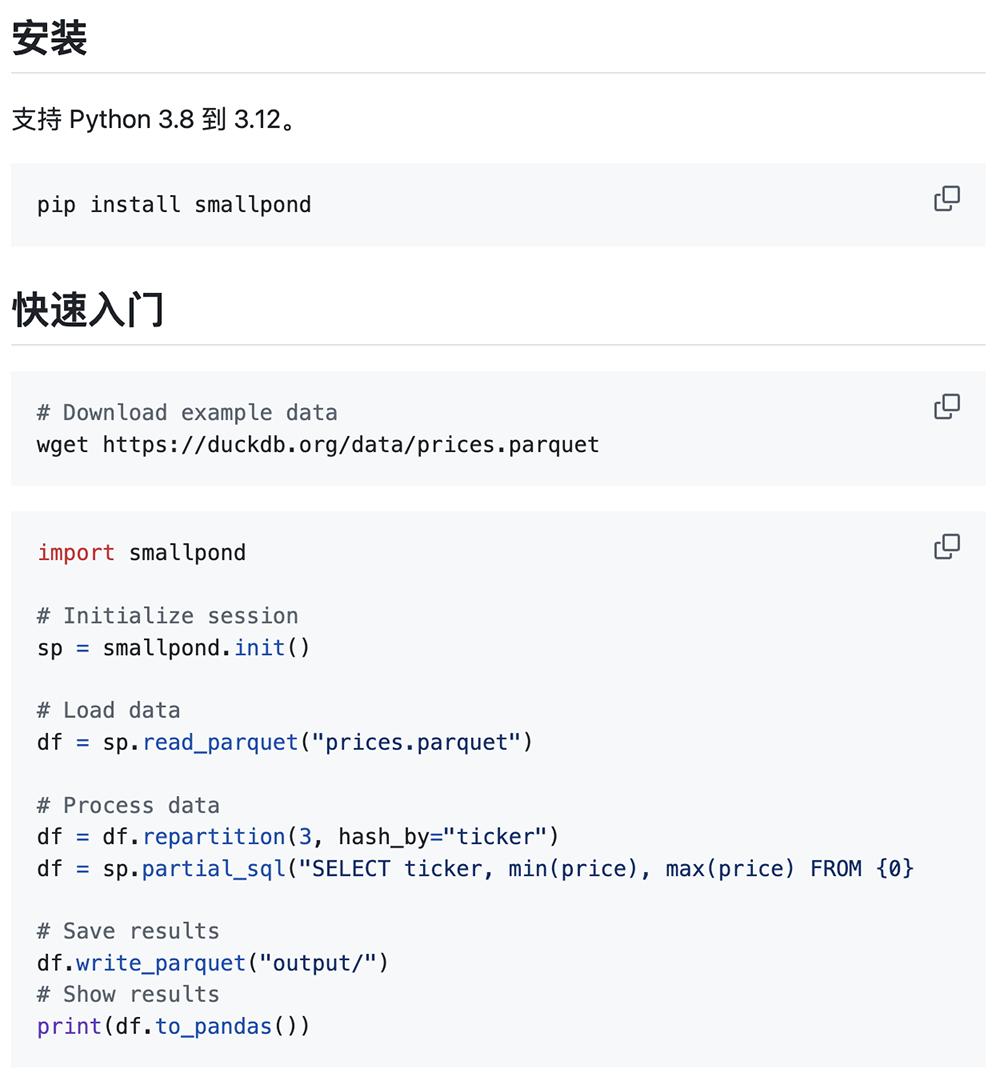Copy the import smallpond Python code
This screenshot has width=1000, height=1077.
[x=946, y=547]
